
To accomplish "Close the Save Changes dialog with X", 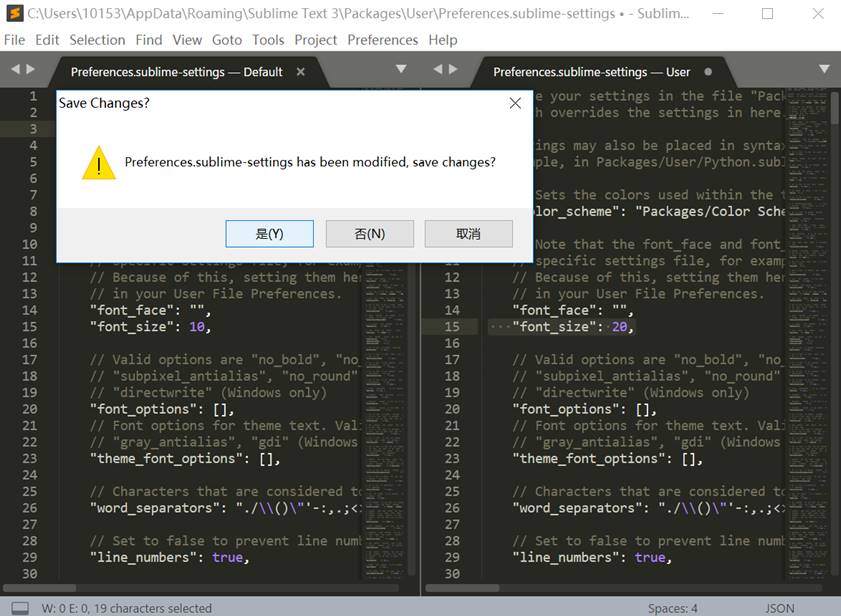I will click(x=515, y=103).
